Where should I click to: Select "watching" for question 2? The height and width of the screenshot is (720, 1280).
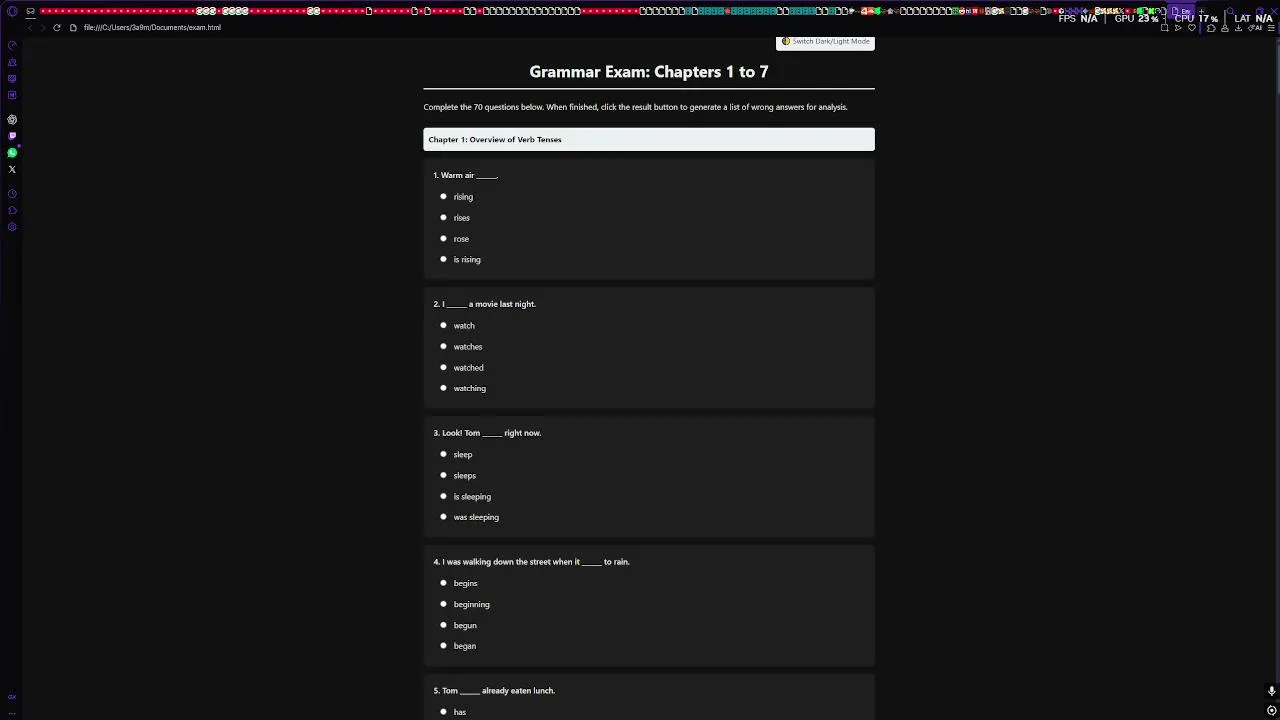point(443,388)
